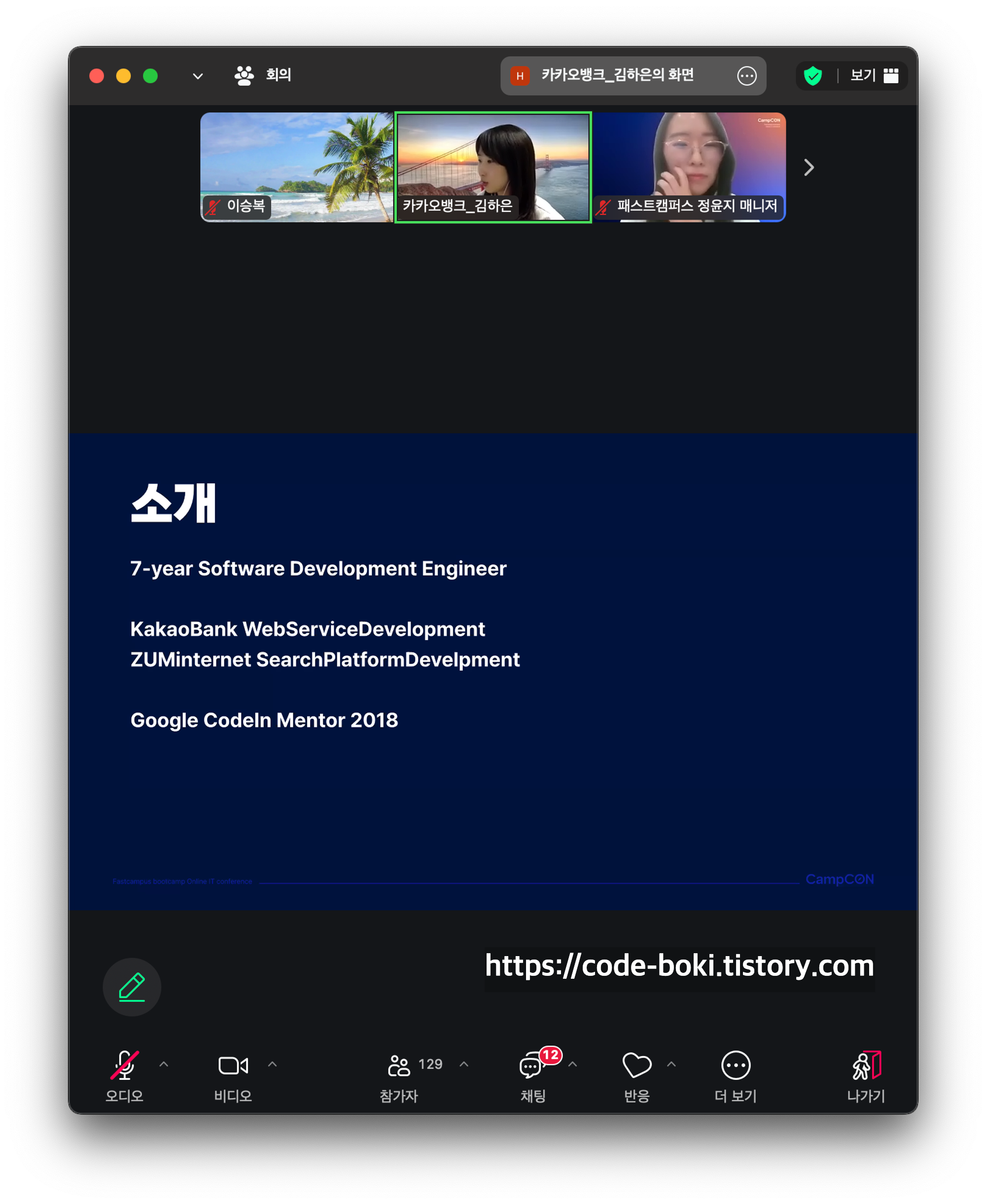The image size is (986, 1204).
Task: Expand video options arrow
Action: [273, 1065]
